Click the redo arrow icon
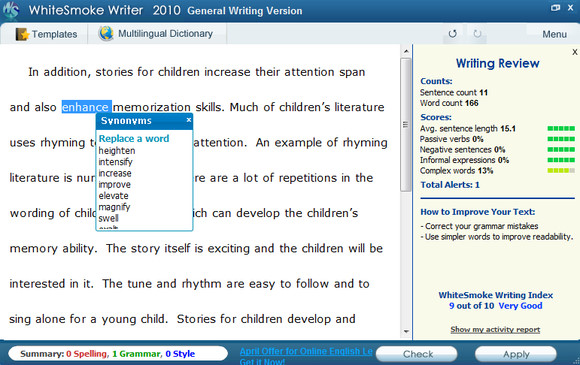The width and height of the screenshot is (580, 365). point(477,34)
